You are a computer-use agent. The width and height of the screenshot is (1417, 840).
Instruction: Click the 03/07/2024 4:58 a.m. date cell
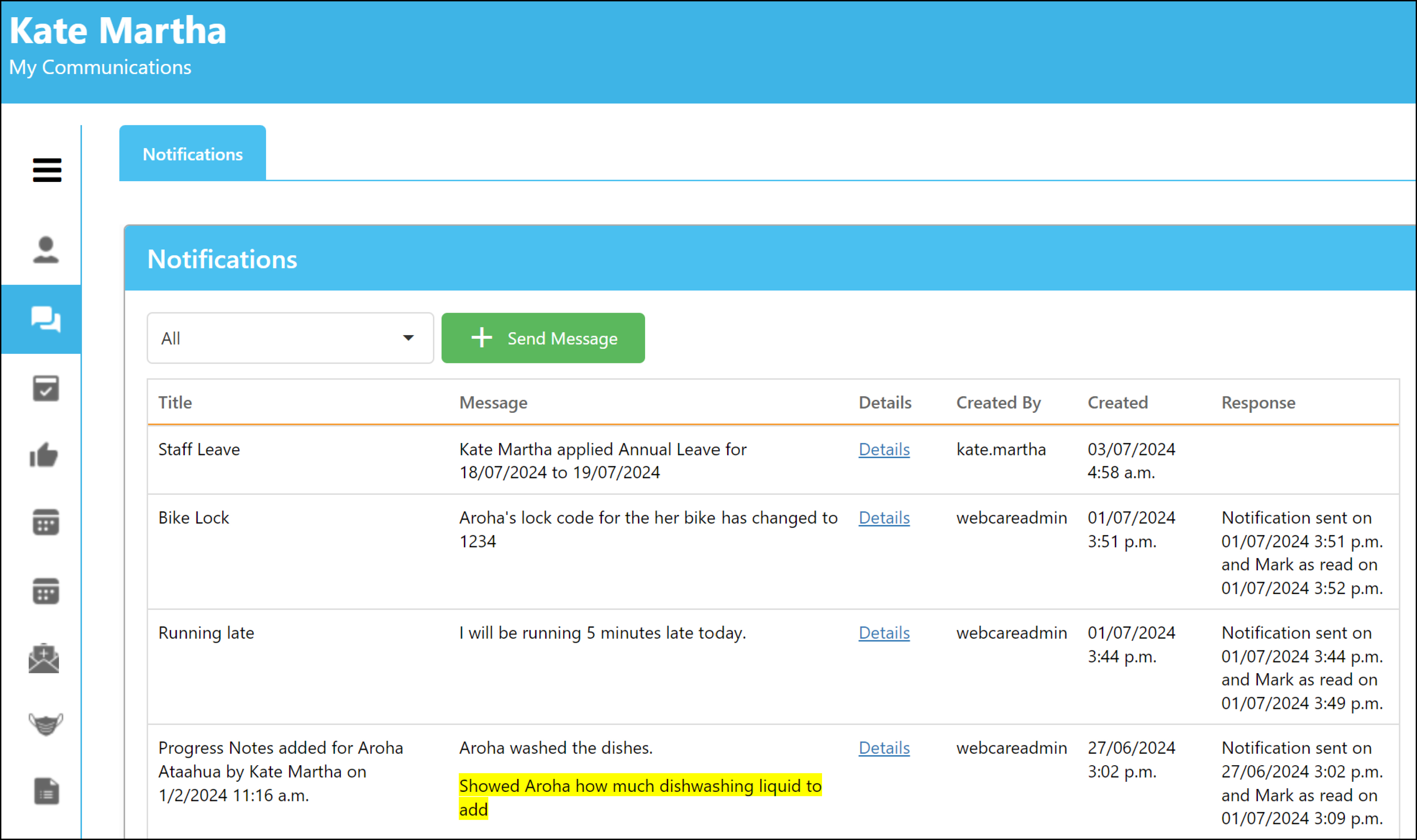[x=1131, y=461]
